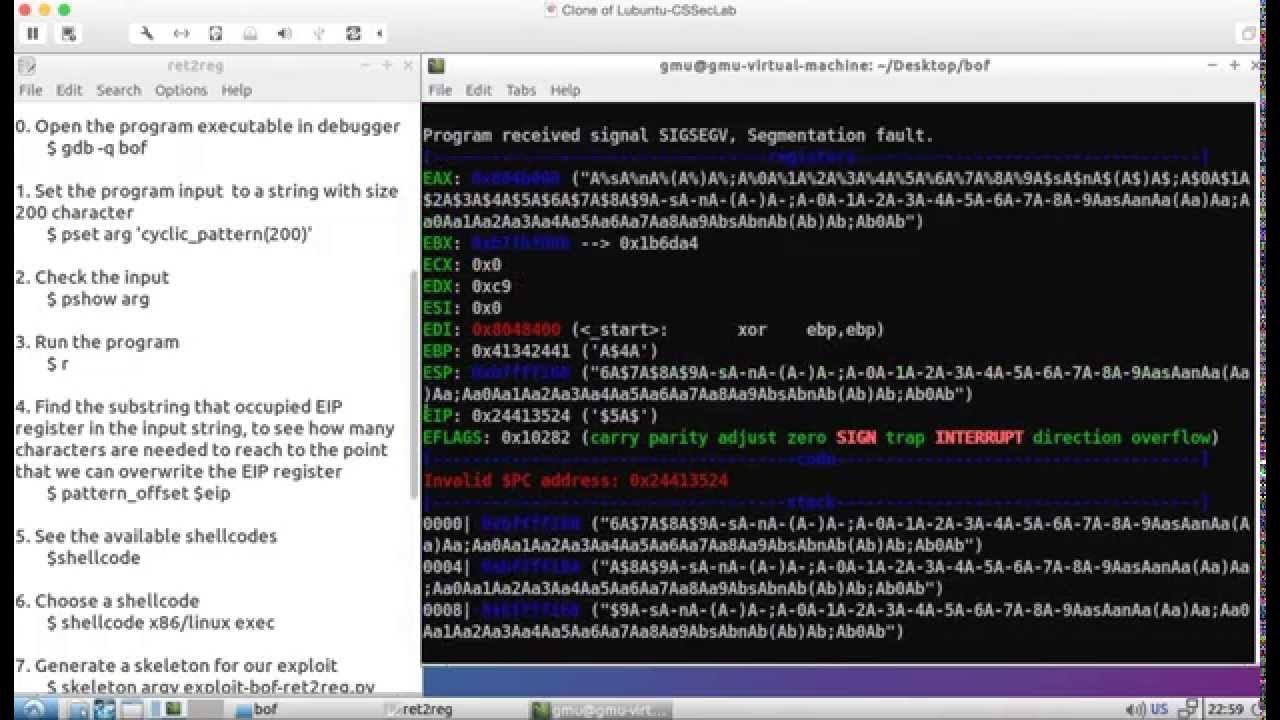Minimize the terminal window
The width and height of the screenshot is (1280, 720).
coord(1213,66)
